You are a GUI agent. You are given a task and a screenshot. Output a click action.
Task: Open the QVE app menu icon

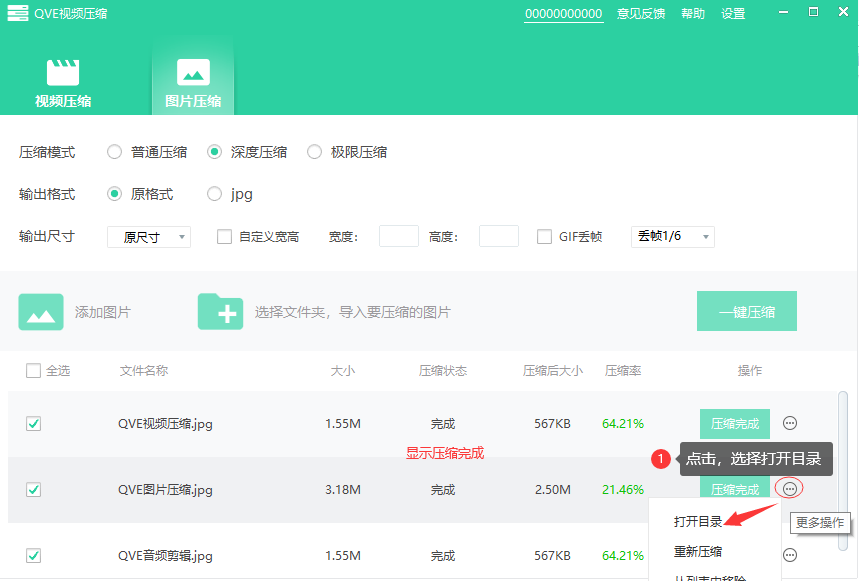point(18,13)
